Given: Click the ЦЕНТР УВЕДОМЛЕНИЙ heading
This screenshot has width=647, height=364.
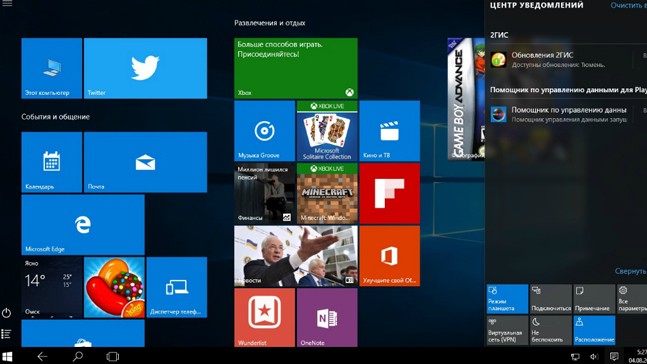Looking at the screenshot, I should (536, 5).
